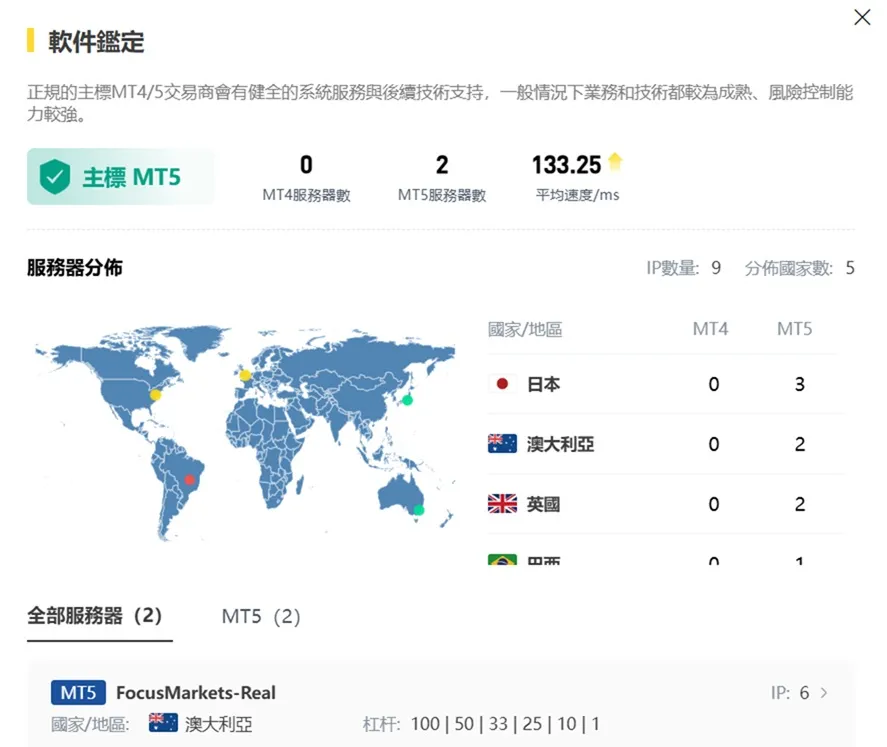Click the 軟件鑑定 heading
Screen dimensions: 887x747
click(96, 41)
